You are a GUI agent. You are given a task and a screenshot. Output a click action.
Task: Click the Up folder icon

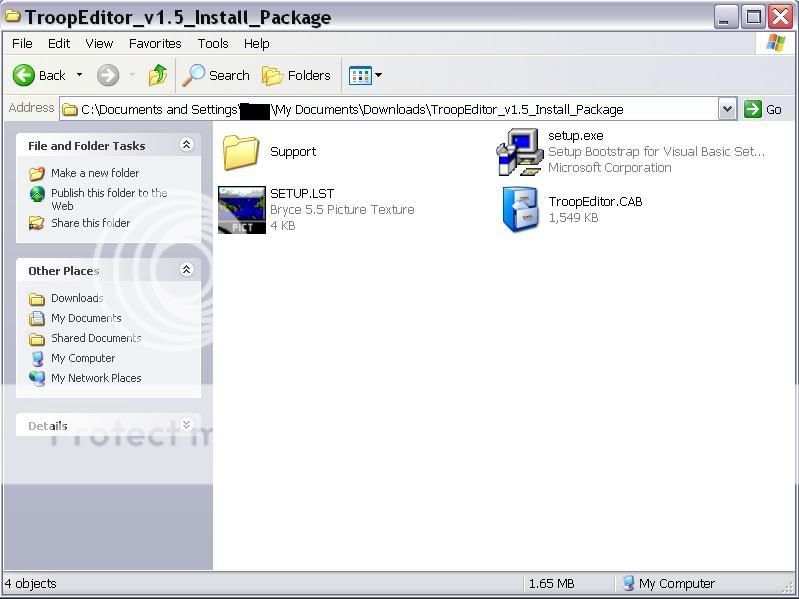coord(158,75)
